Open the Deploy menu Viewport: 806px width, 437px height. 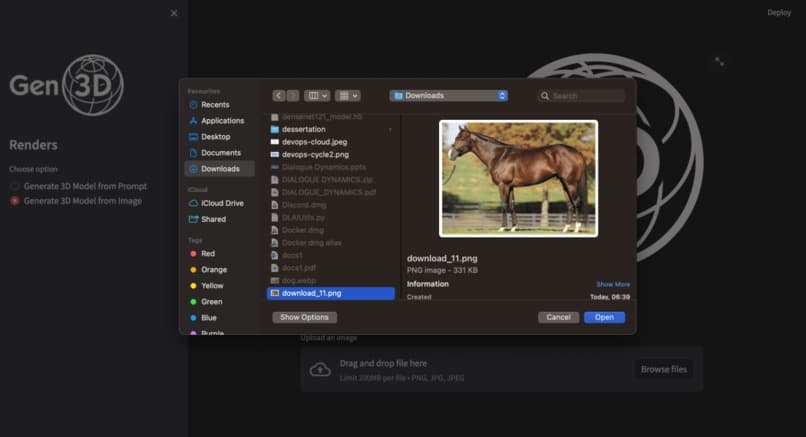779,13
